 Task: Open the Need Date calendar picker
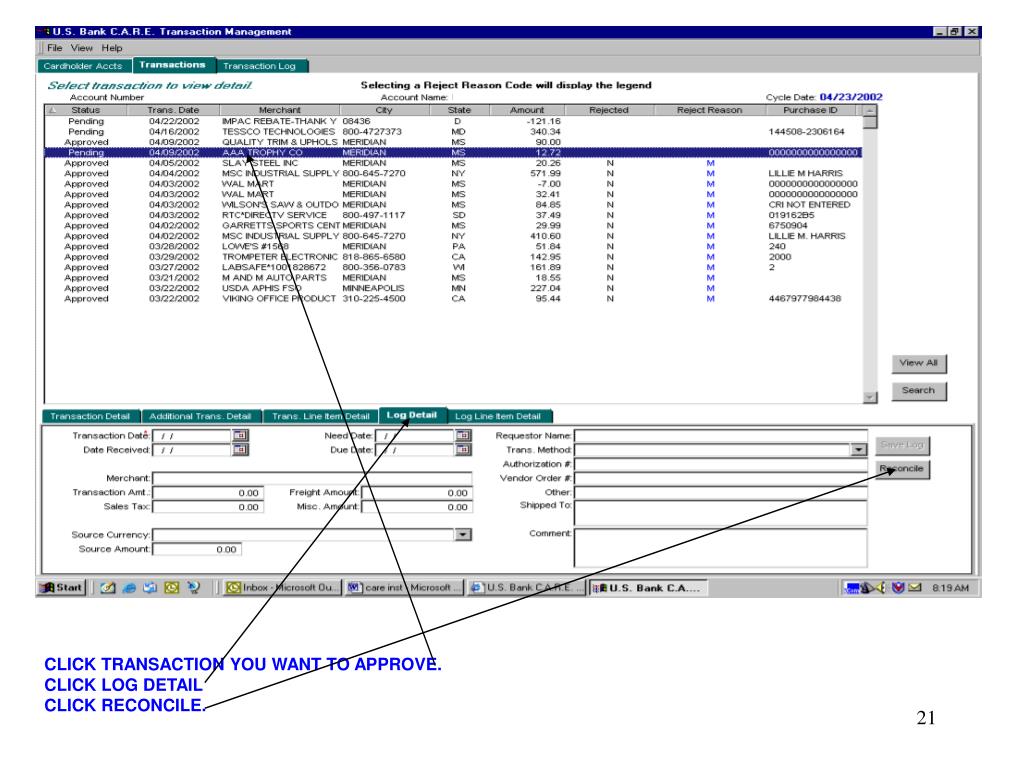click(463, 435)
